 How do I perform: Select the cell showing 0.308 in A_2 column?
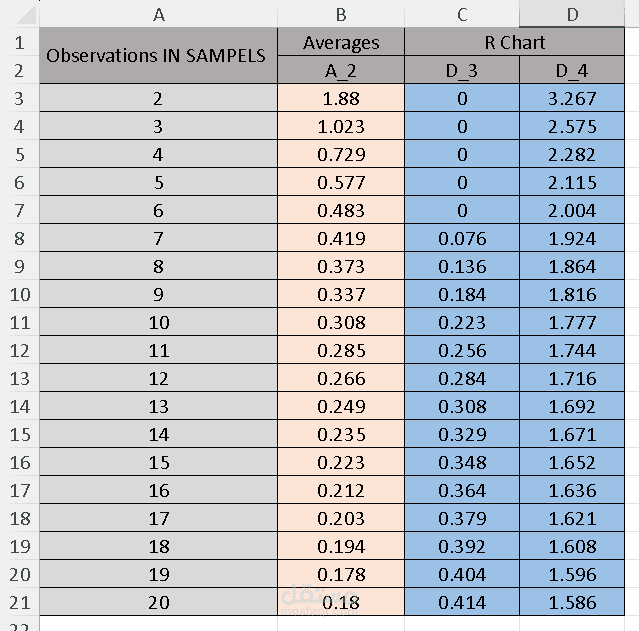341,322
